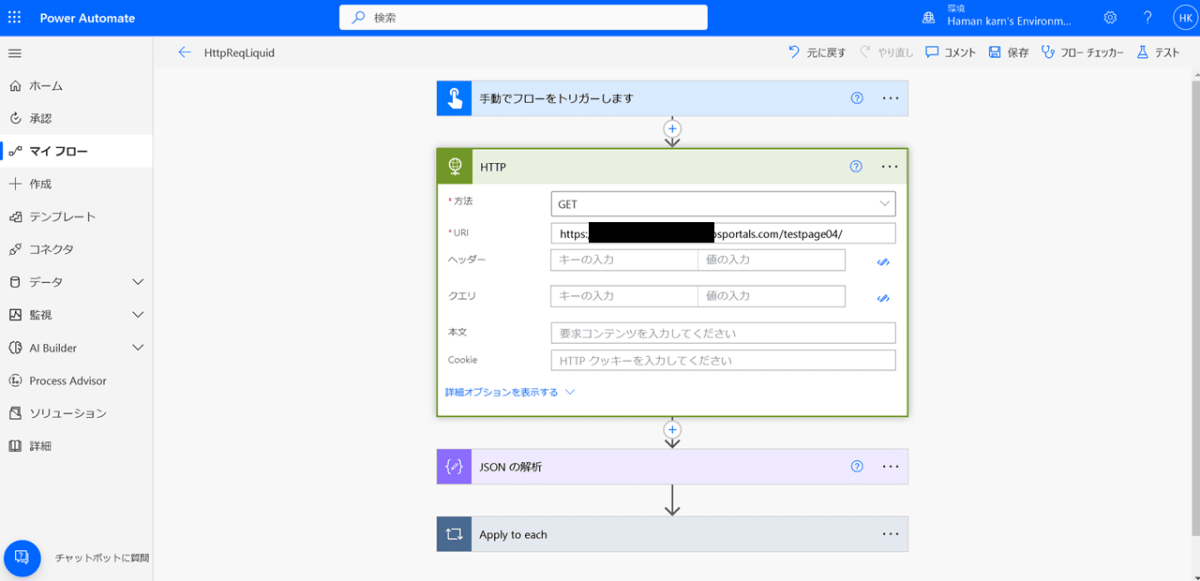Open the app launcher waffle icon

point(14,18)
